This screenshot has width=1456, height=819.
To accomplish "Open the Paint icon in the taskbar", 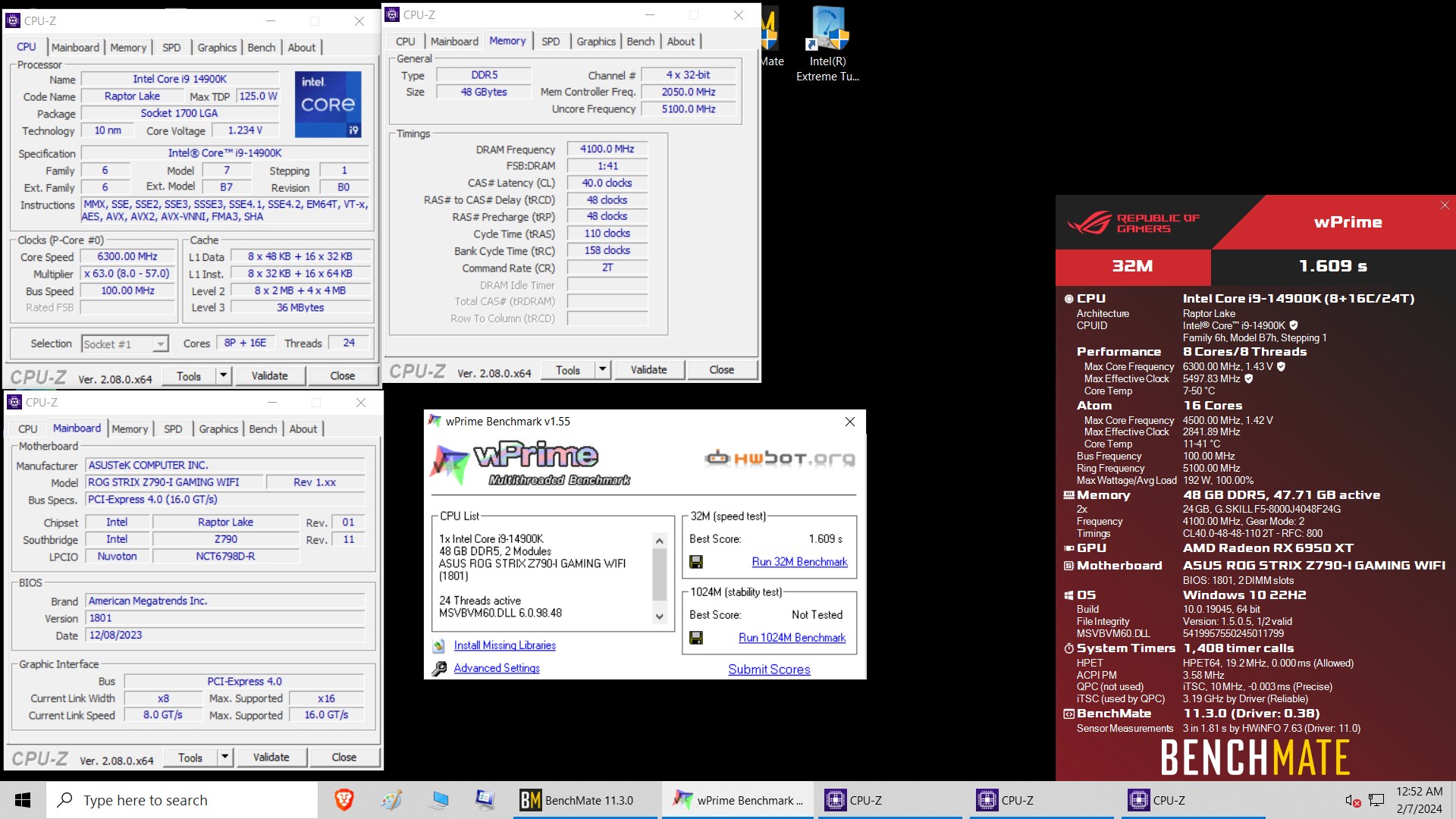I will click(x=391, y=800).
